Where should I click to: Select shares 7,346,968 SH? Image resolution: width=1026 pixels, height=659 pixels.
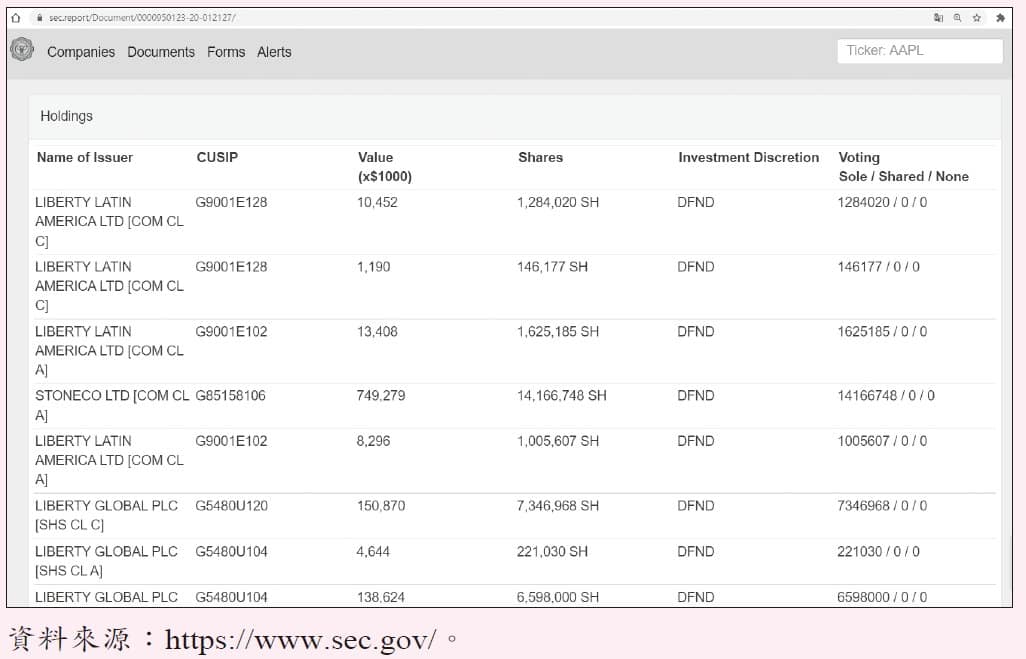coord(558,506)
